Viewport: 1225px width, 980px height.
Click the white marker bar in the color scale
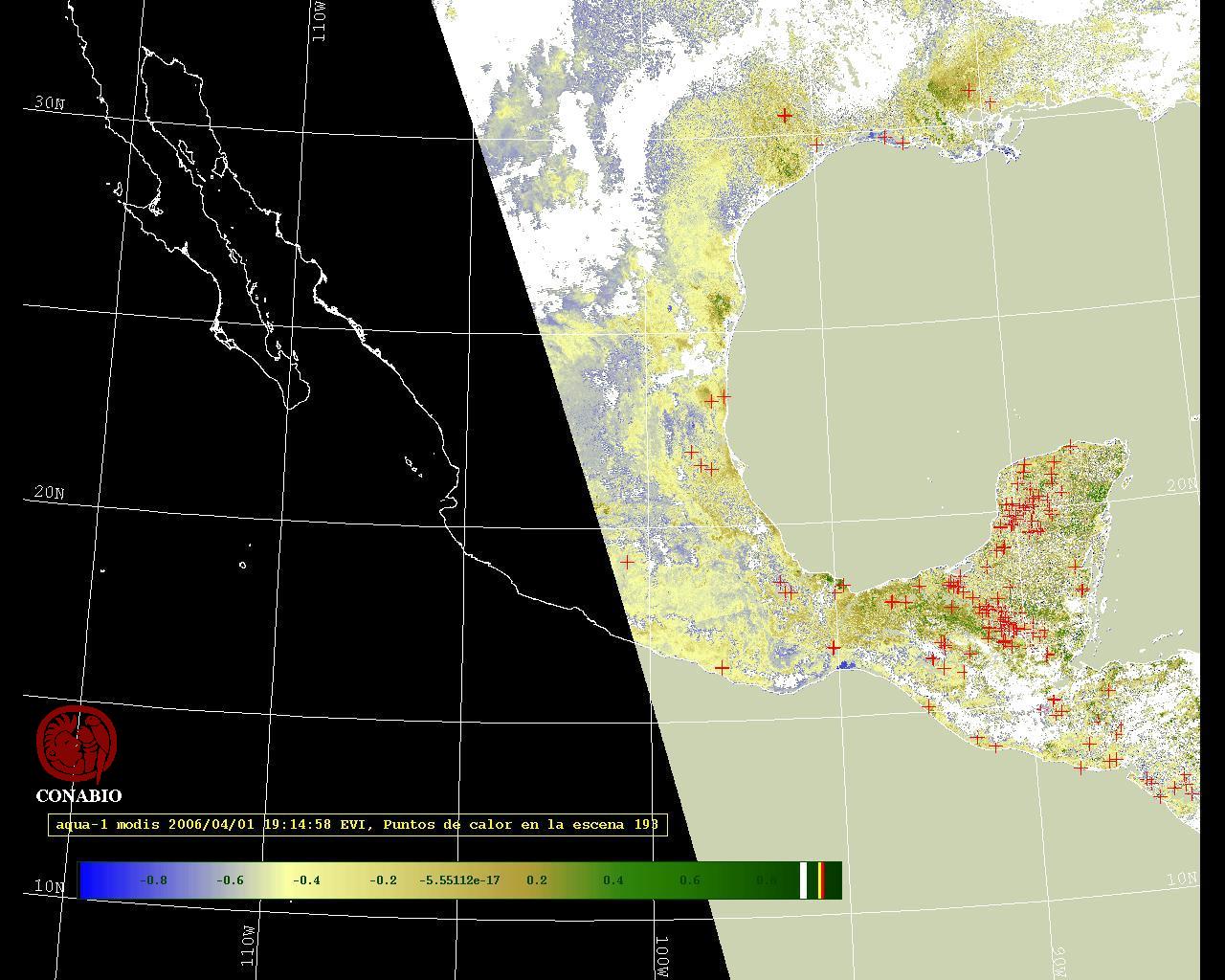(804, 880)
